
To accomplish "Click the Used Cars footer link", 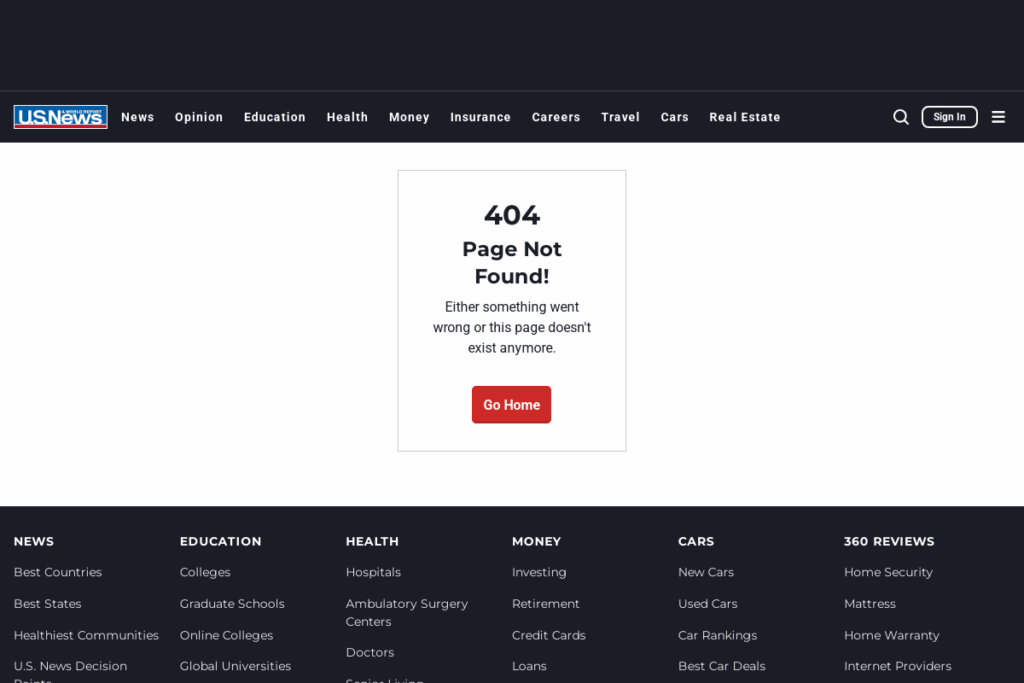I will tap(707, 604).
